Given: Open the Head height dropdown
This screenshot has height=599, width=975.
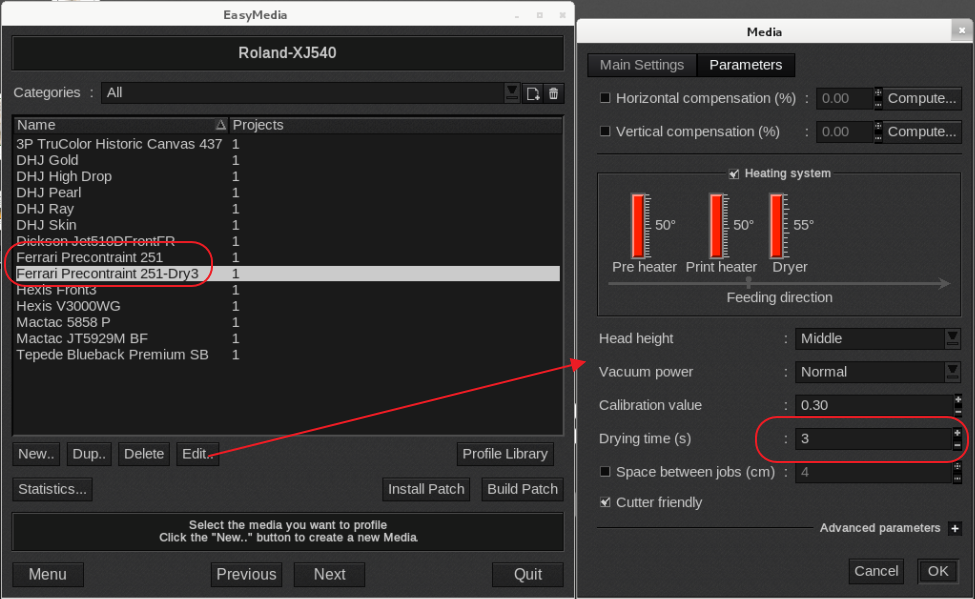Looking at the screenshot, I should pos(952,338).
